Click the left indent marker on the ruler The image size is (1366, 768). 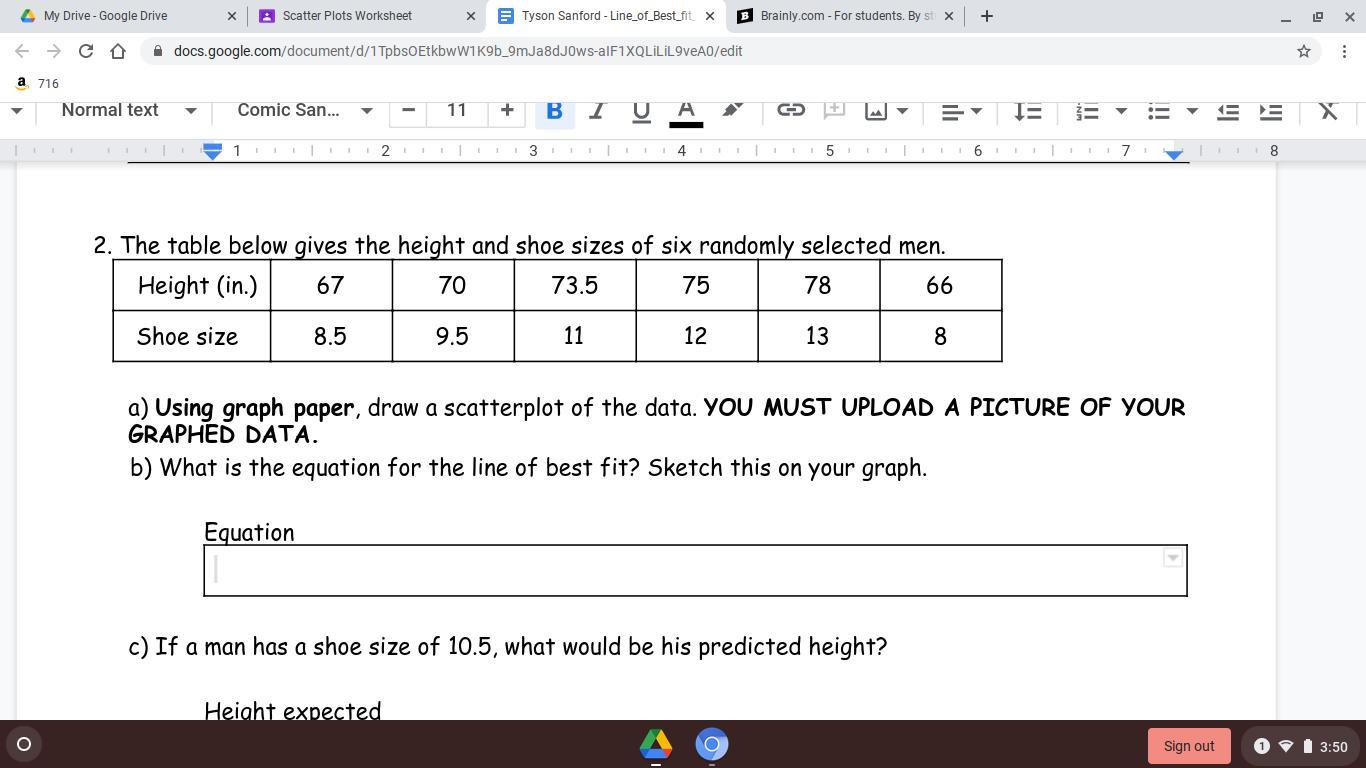pyautogui.click(x=212, y=151)
